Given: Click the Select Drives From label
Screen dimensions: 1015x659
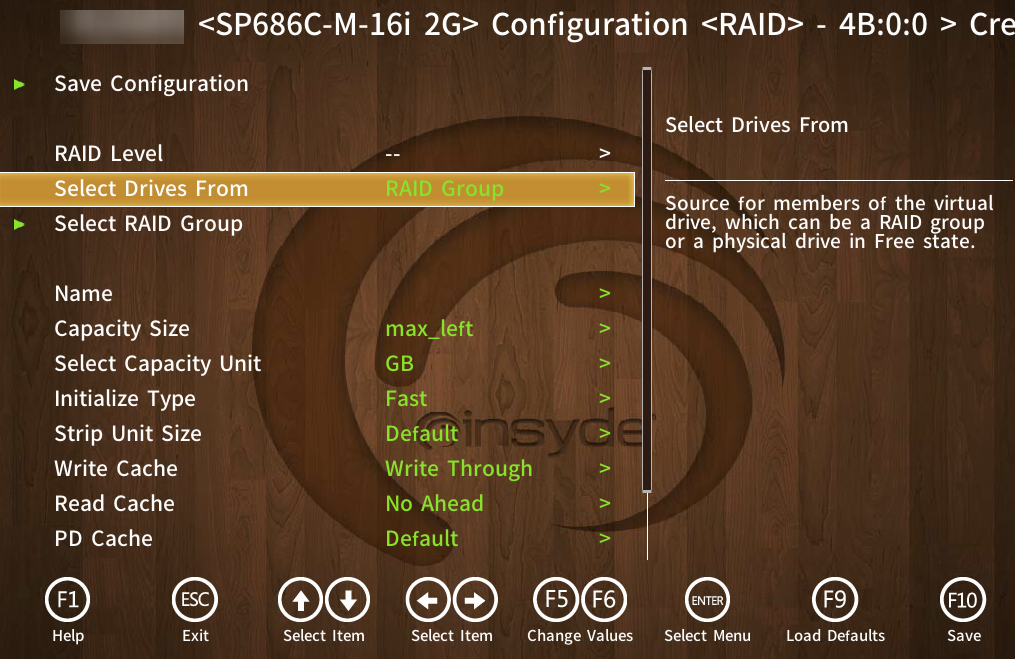Looking at the screenshot, I should pos(151,189).
